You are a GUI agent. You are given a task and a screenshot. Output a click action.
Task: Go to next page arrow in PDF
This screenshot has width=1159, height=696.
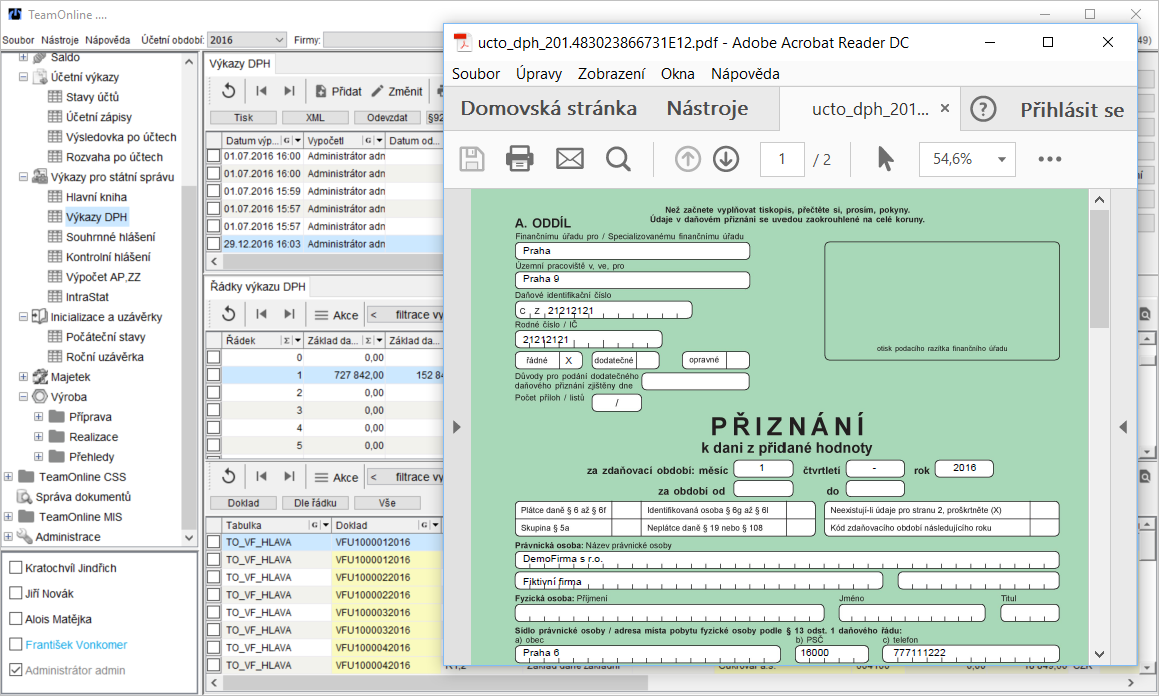click(725, 159)
